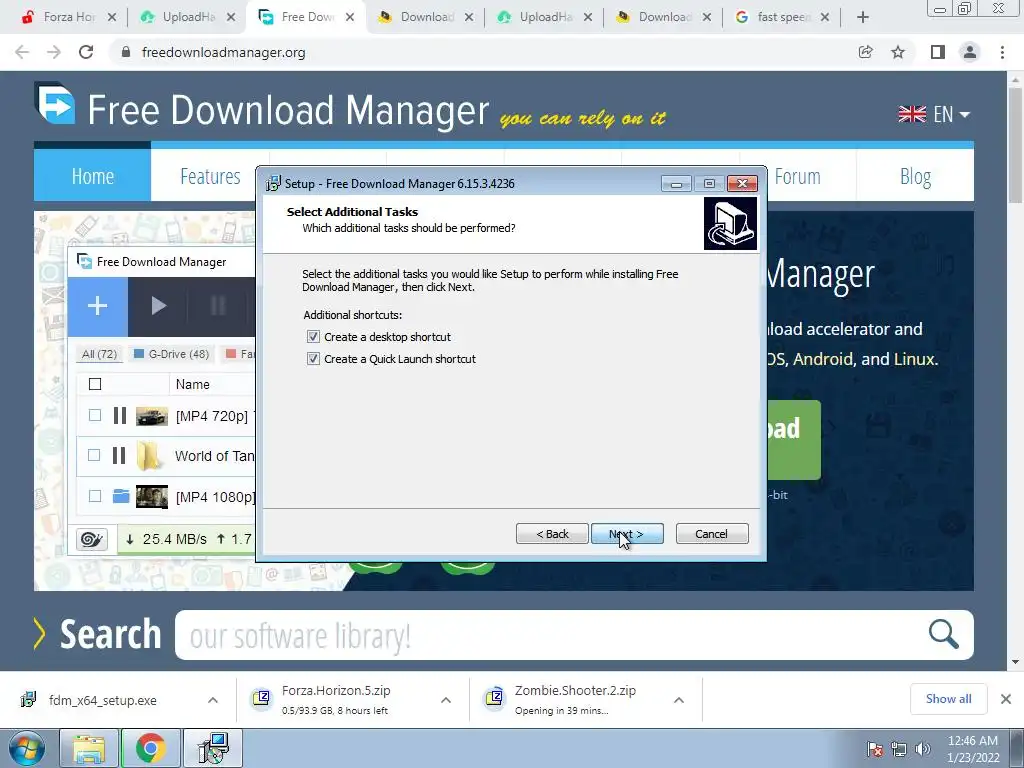Viewport: 1024px width, 768px height.
Task: Uncheck Create a desktop shortcut
Action: pos(313,336)
